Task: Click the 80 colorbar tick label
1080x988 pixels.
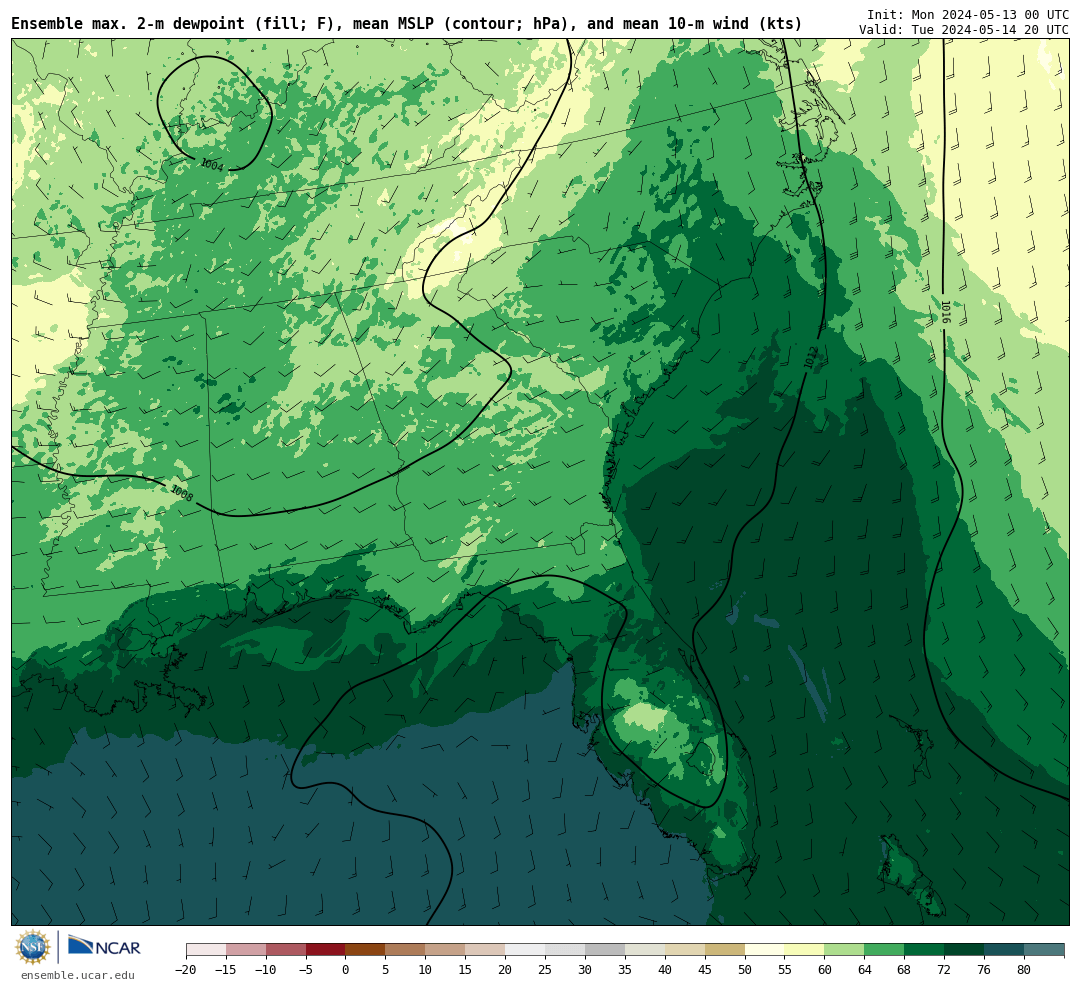Action: [x=1024, y=970]
